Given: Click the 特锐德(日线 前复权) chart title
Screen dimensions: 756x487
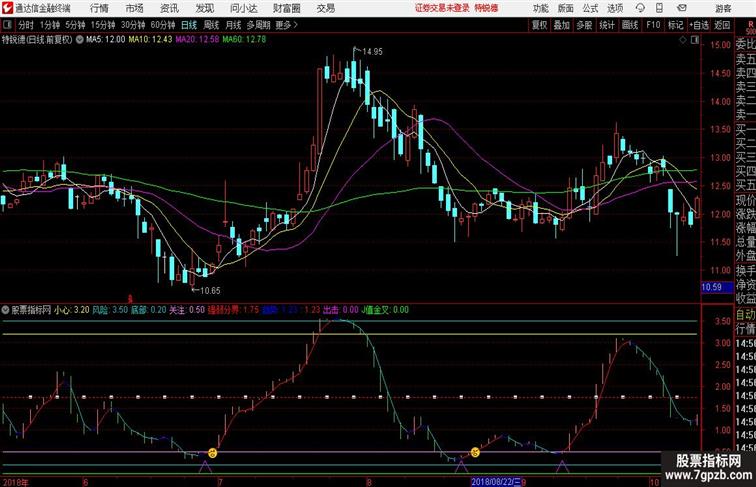Looking at the screenshot, I should (x=37, y=40).
